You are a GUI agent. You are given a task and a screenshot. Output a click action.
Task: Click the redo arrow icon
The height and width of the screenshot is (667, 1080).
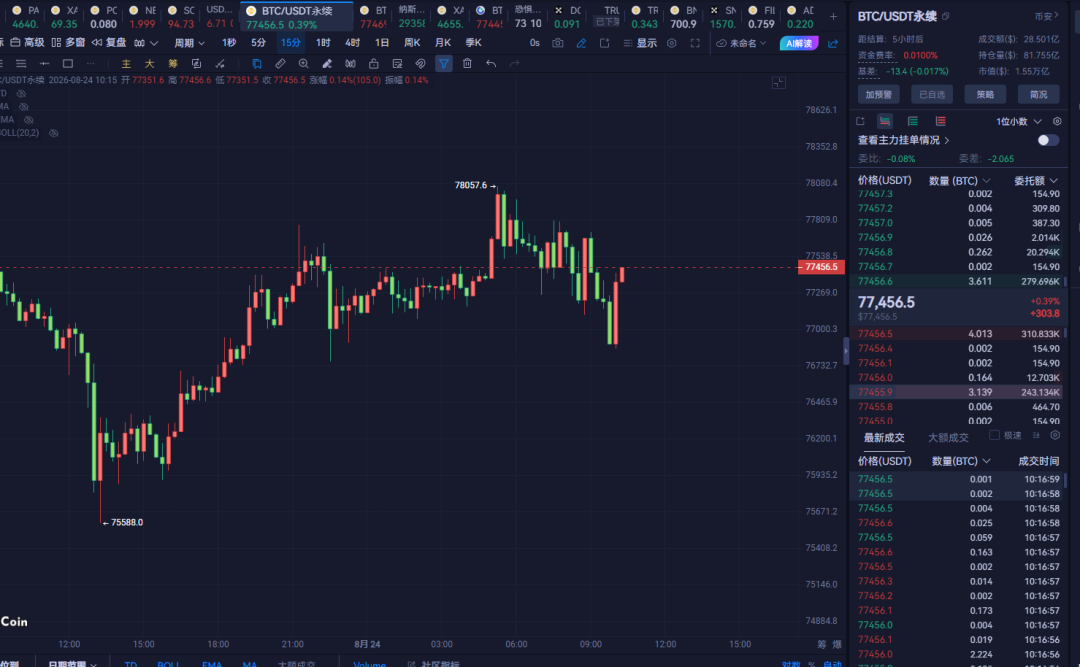[514, 63]
